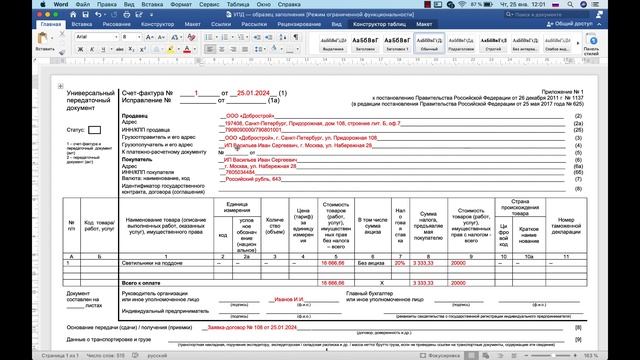Click the spelling check icon in status bar

click(x=135, y=356)
